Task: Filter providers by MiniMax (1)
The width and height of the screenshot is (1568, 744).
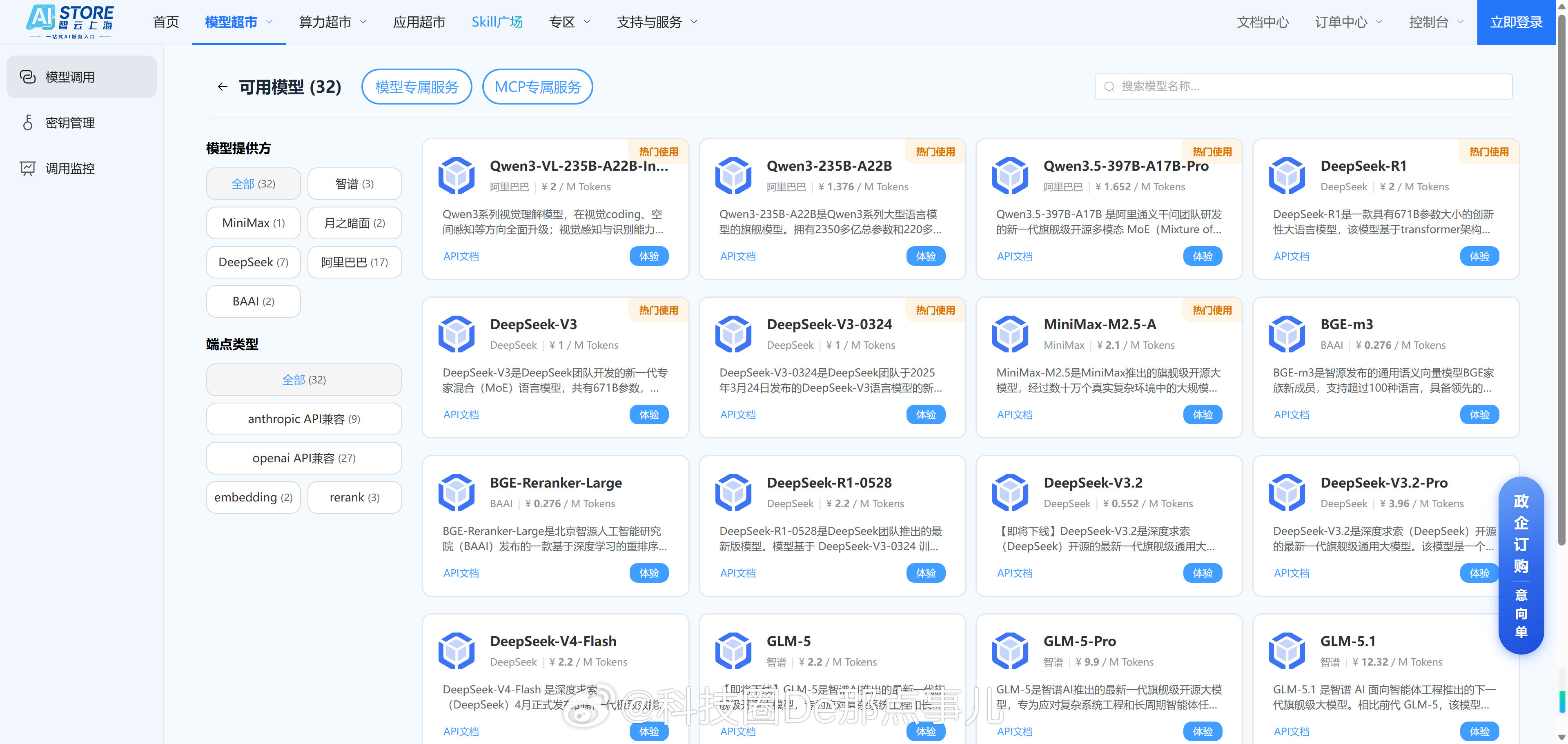Action: (253, 223)
